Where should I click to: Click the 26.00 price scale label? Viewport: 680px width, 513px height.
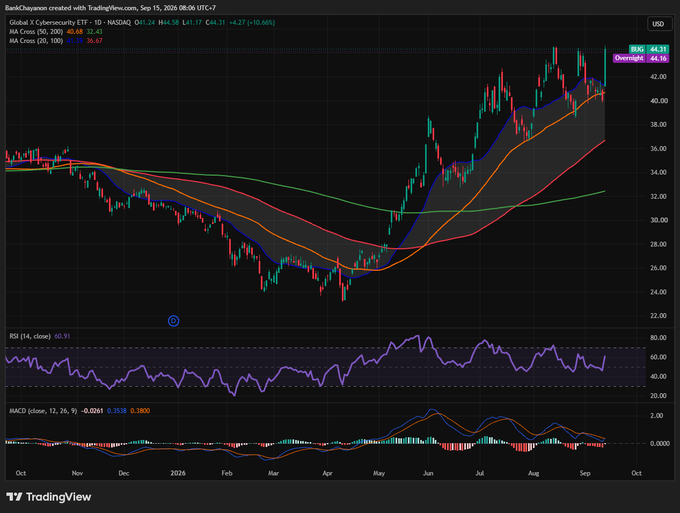(658, 268)
